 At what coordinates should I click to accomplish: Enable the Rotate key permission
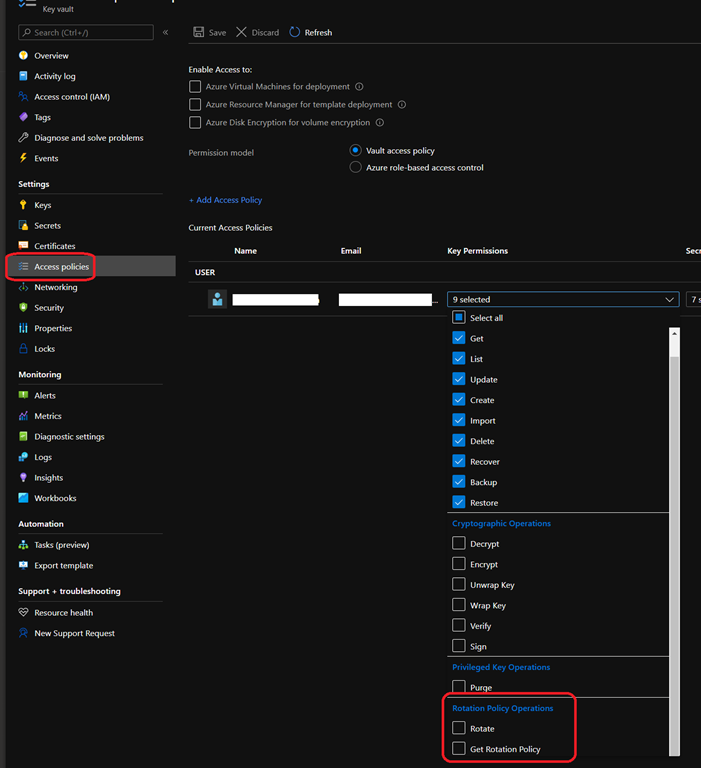pos(459,729)
